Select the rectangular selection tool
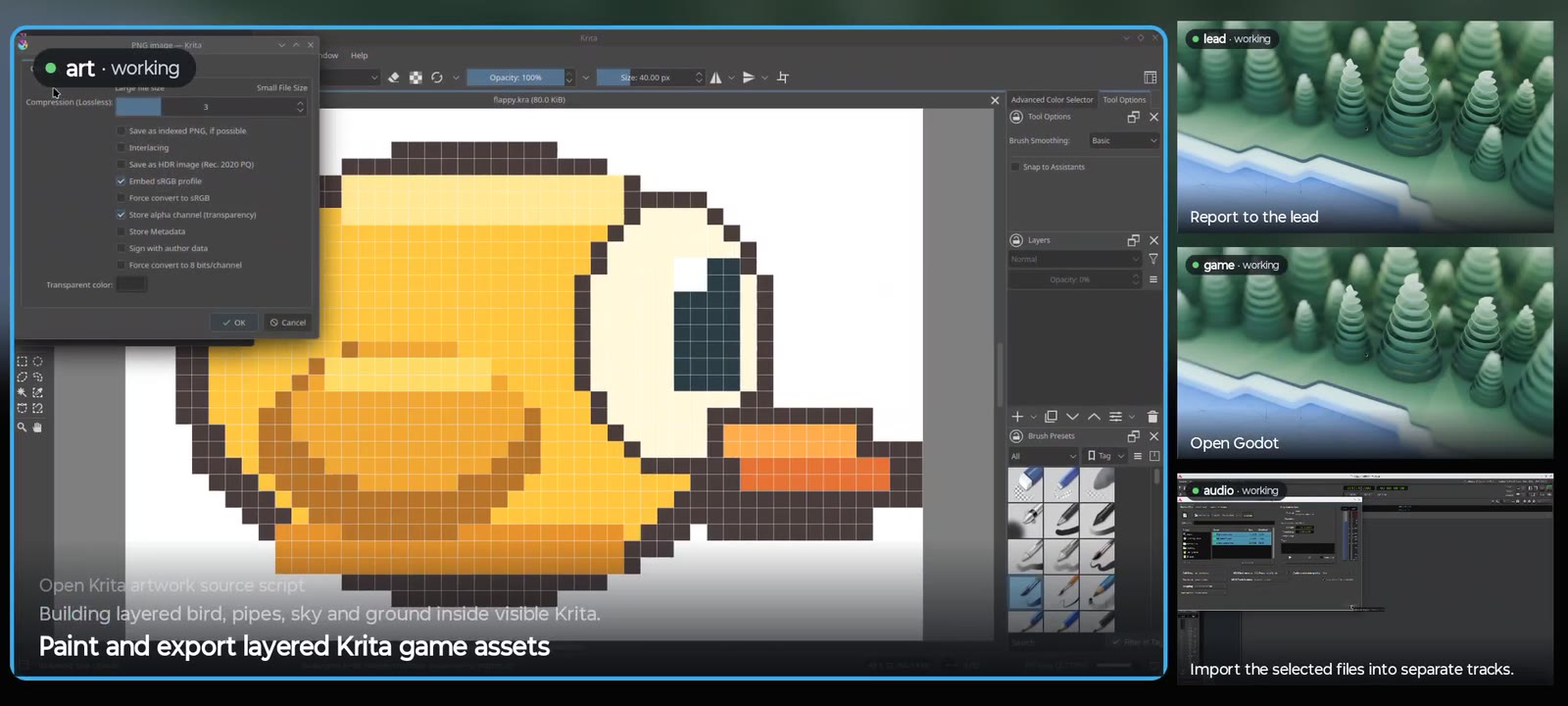1568x706 pixels. (23, 362)
